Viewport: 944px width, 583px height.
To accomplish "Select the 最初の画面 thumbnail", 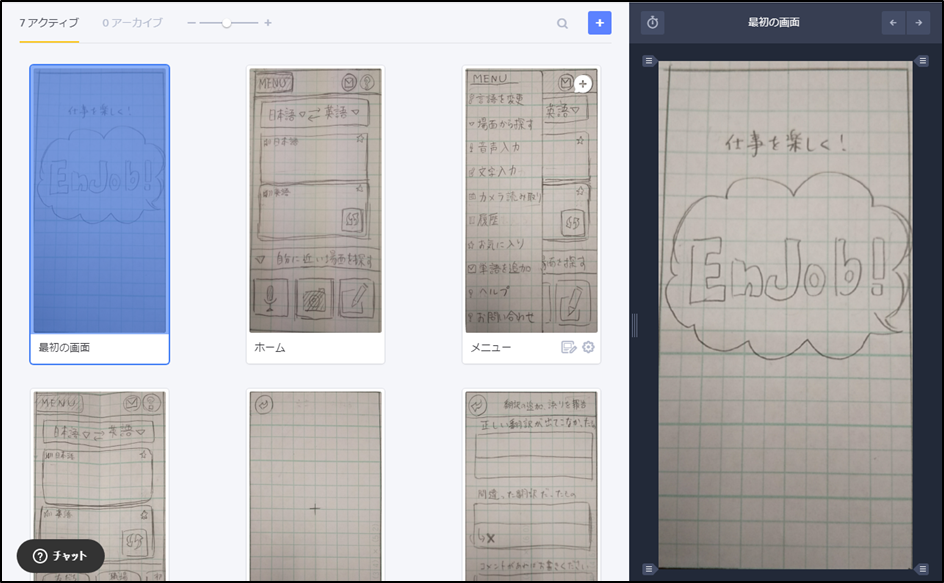I will click(99, 199).
